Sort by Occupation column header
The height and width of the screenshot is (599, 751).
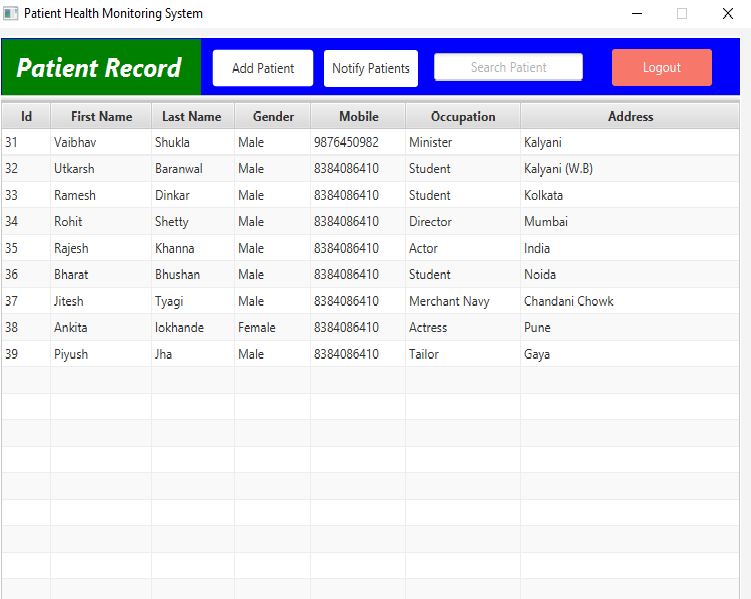pyautogui.click(x=463, y=116)
